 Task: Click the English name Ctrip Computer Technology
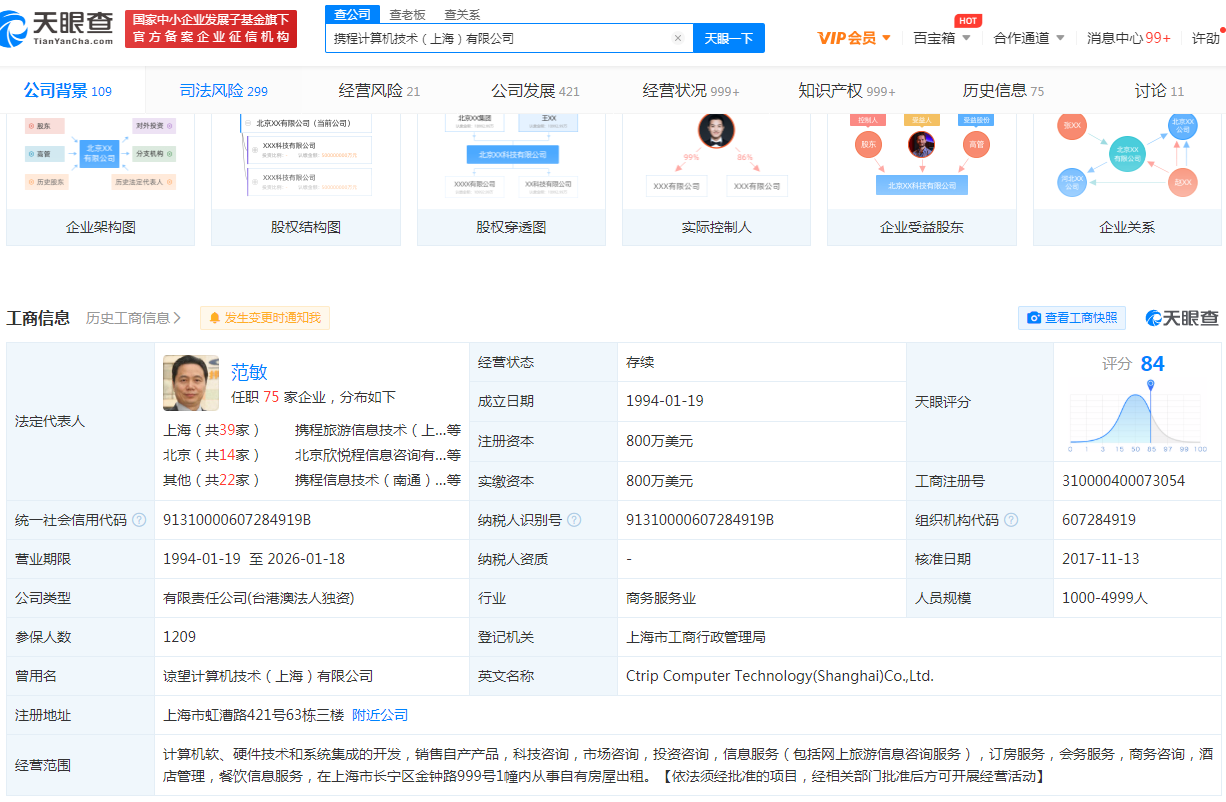pyautogui.click(x=780, y=676)
